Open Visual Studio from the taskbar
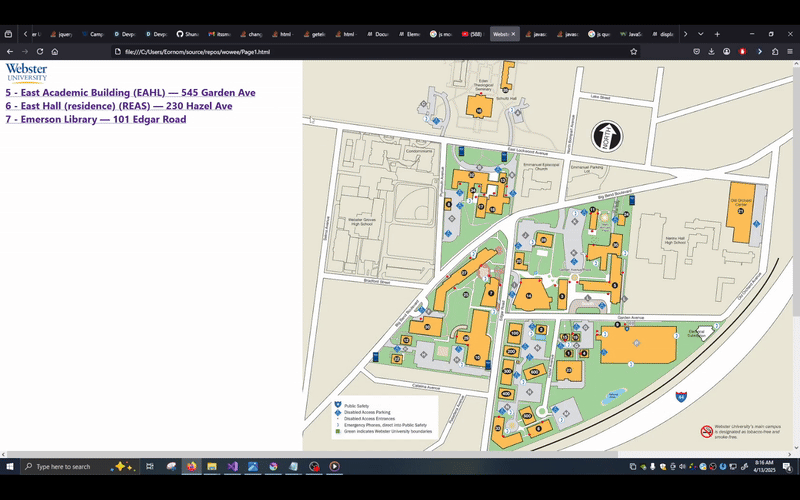The height and width of the screenshot is (500, 800). pyautogui.click(x=232, y=466)
